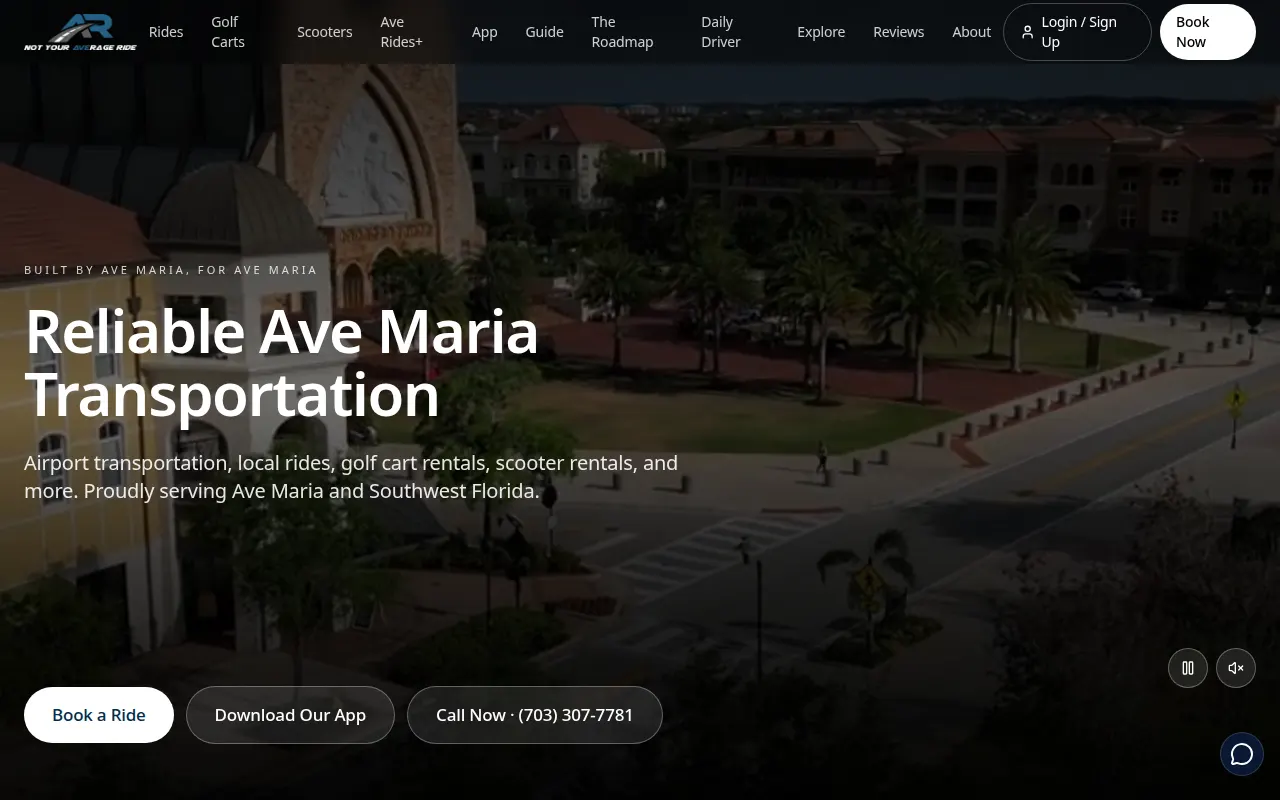The width and height of the screenshot is (1280, 800).
Task: Click the 'BUILT BY AVE MARIA, FOR AVE MARIA' tagline
Action: pos(171,270)
